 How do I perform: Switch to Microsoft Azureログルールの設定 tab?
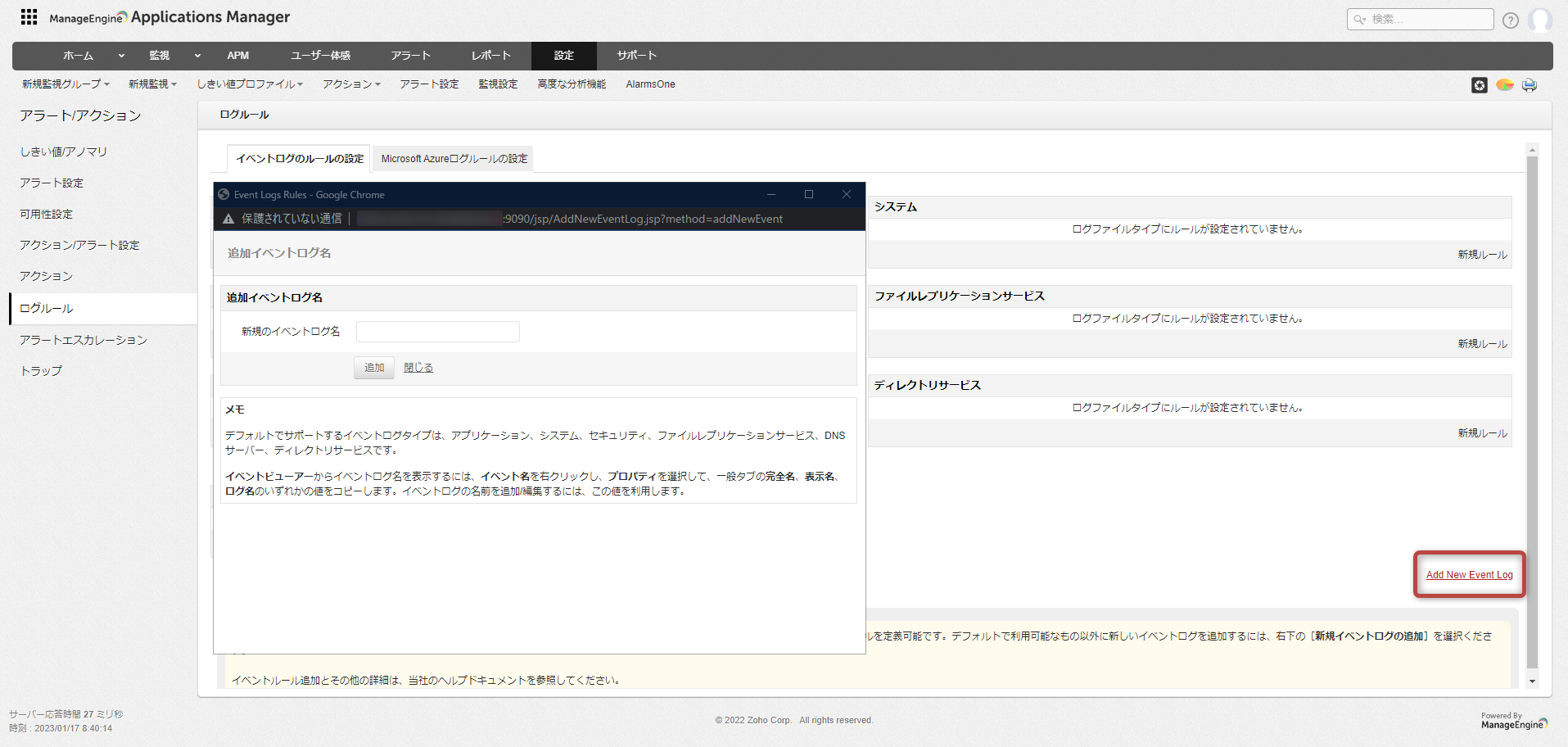454,159
